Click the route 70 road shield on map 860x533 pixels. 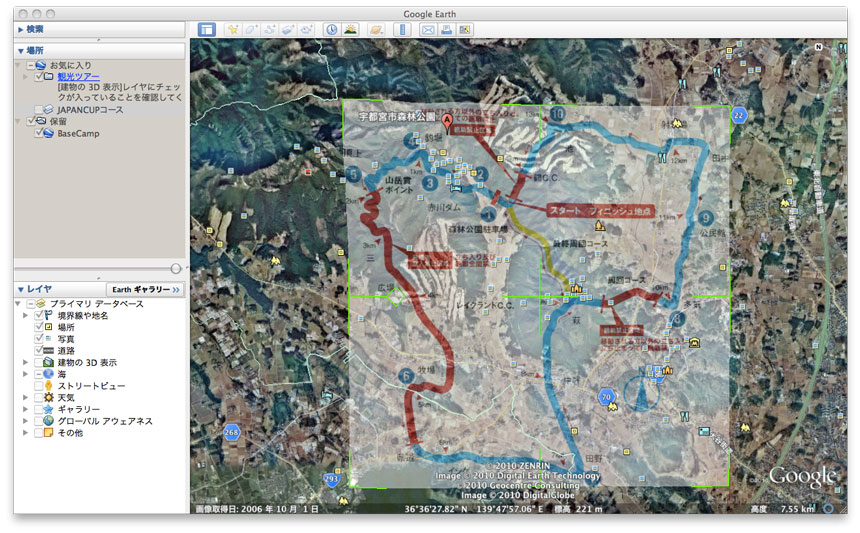(606, 396)
